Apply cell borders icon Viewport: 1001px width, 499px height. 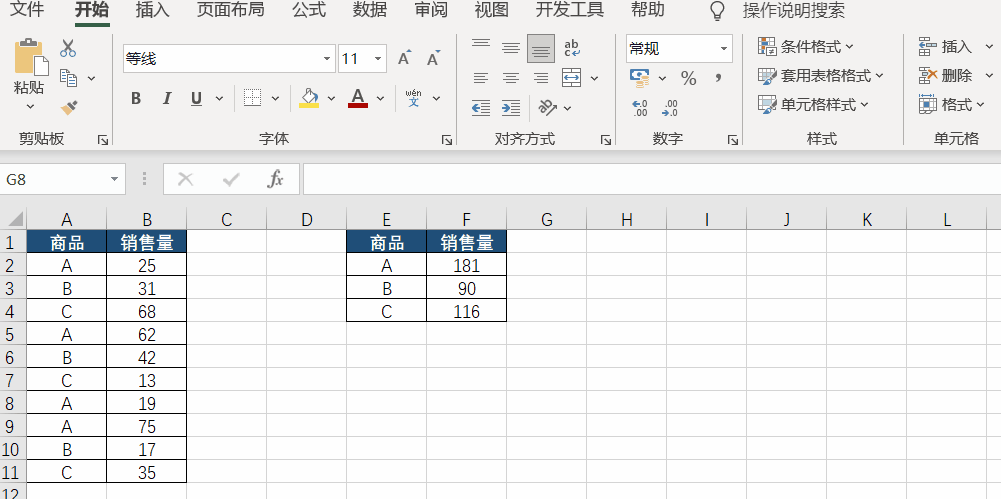[253, 98]
